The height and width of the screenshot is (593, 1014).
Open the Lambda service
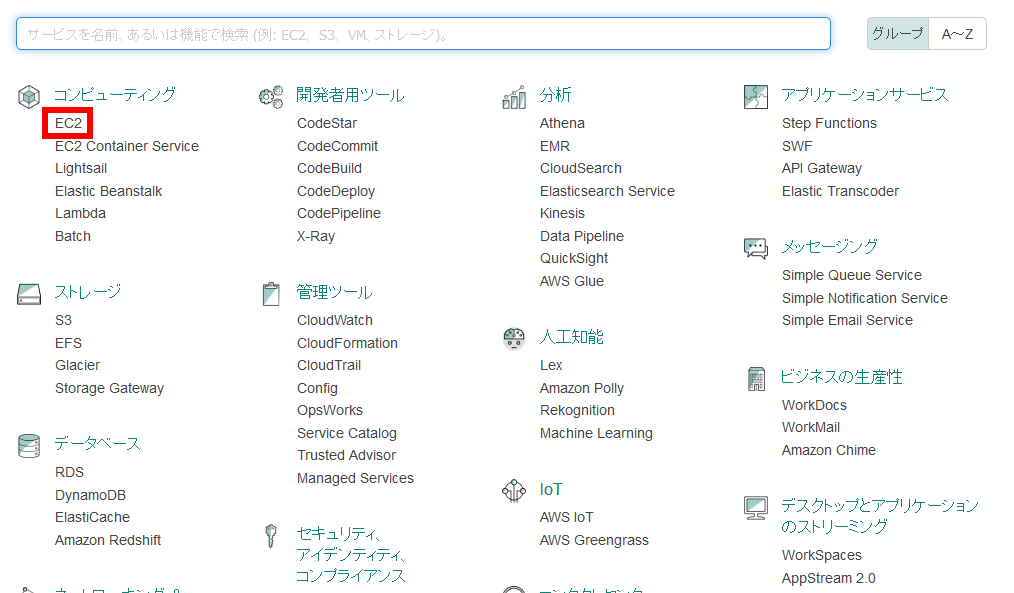(80, 213)
